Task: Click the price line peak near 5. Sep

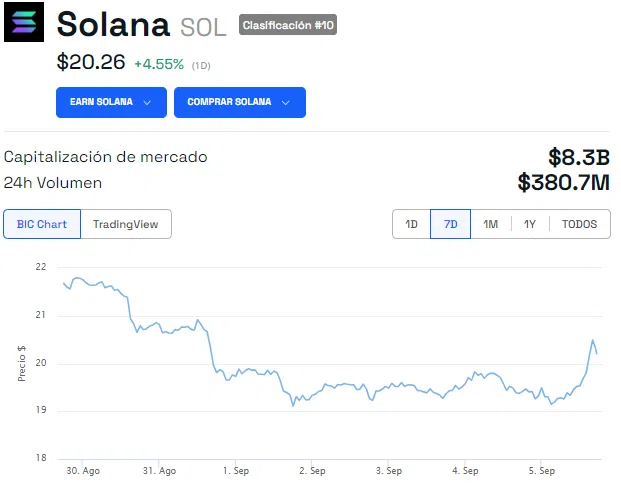Action: pos(593,340)
